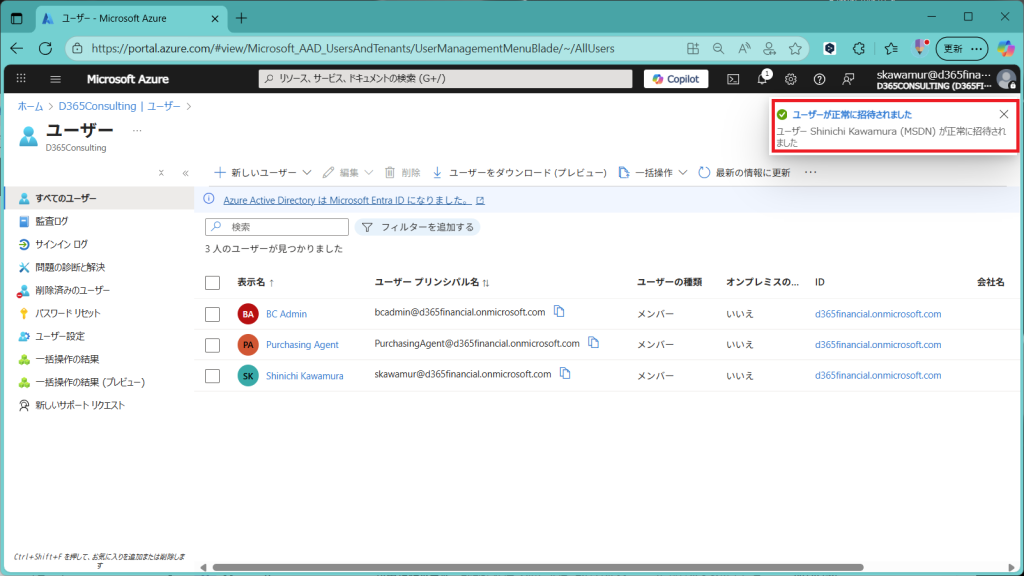Dismiss the user invited notification
Viewport: 1024px width, 576px height.
(x=1004, y=114)
